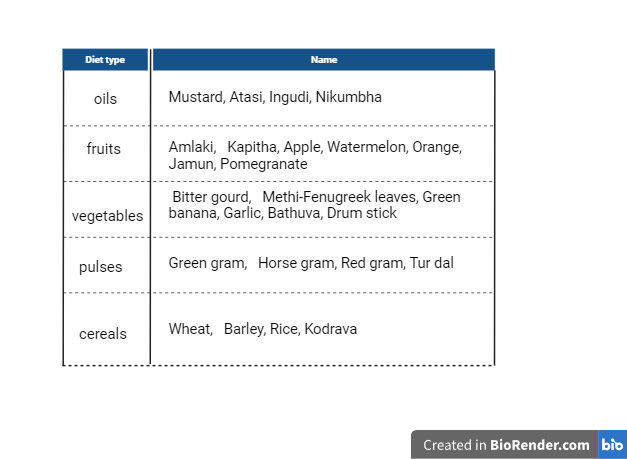Image resolution: width=627 pixels, height=459 pixels.
Task: Click the pulses row label
Action: pyautogui.click(x=100, y=267)
